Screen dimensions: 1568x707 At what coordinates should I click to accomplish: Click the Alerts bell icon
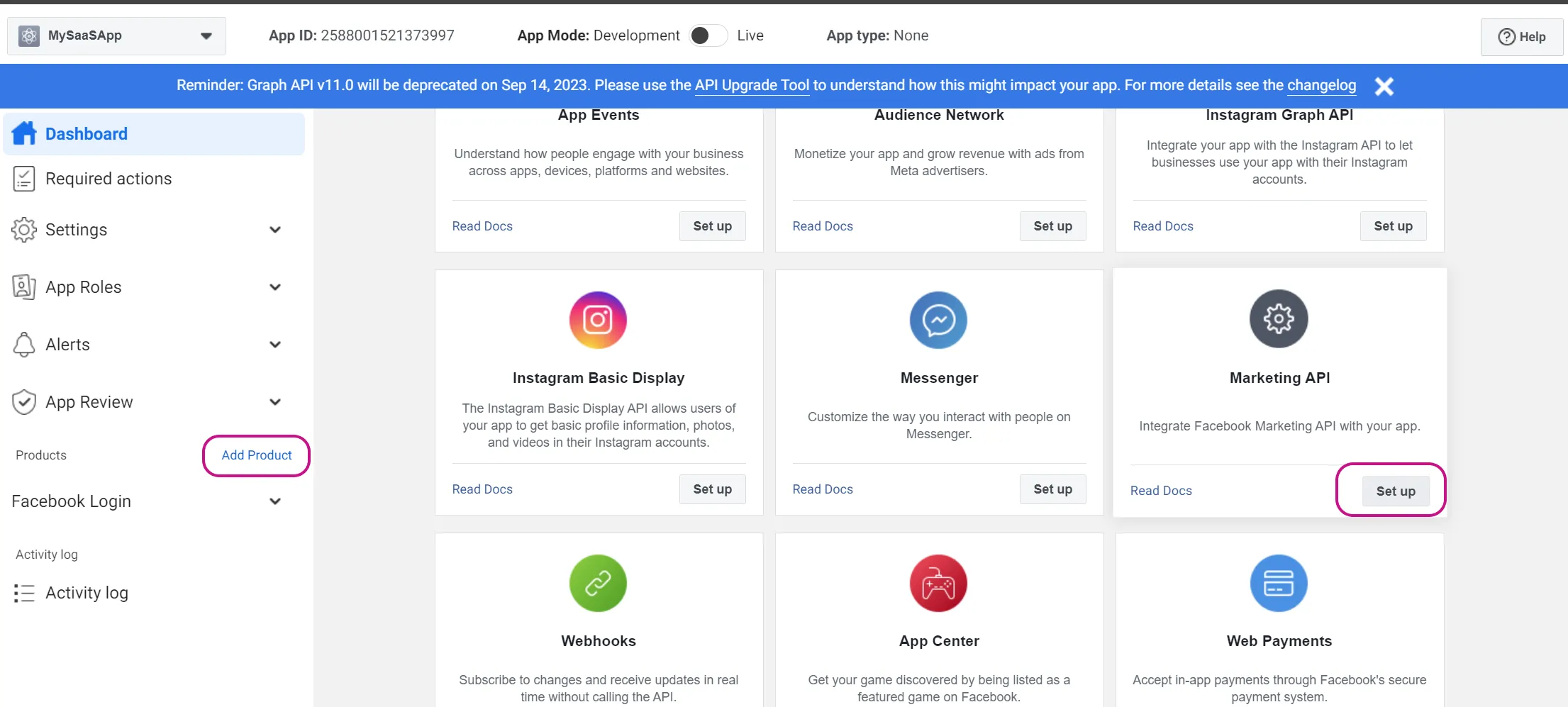coord(24,345)
